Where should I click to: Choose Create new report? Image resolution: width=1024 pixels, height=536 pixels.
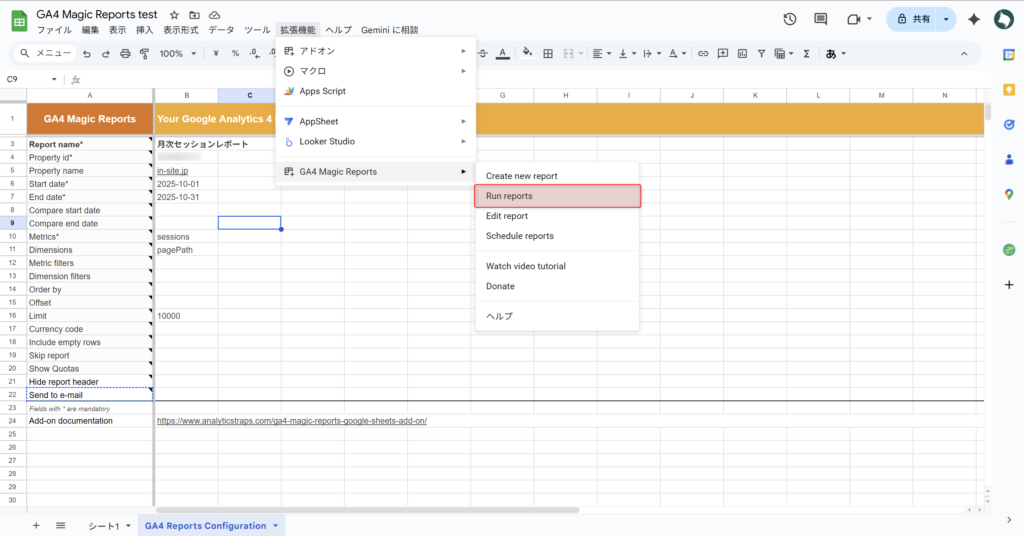coord(557,176)
